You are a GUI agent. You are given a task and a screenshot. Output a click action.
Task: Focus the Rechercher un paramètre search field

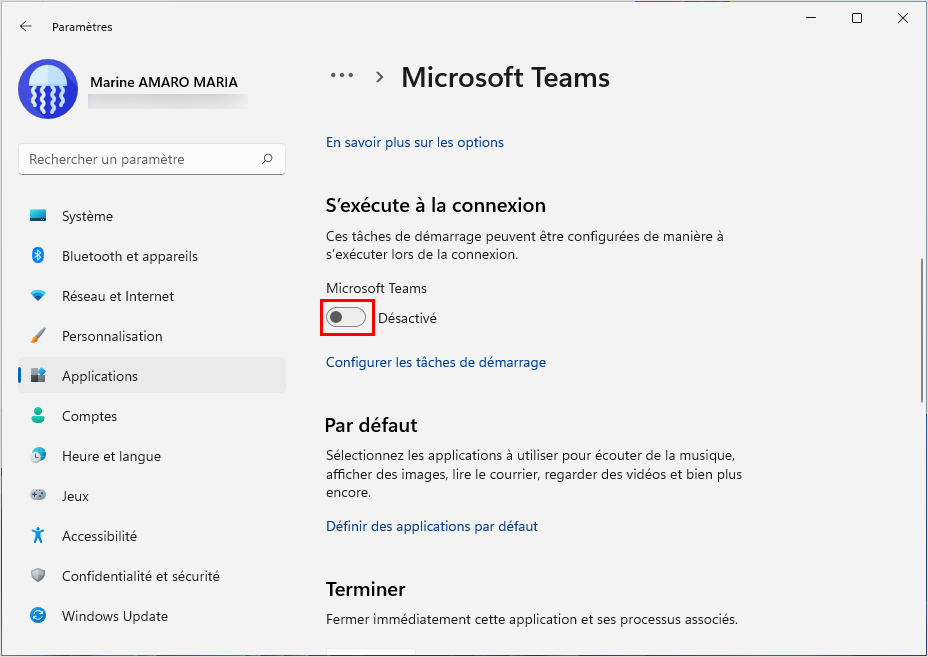[152, 159]
